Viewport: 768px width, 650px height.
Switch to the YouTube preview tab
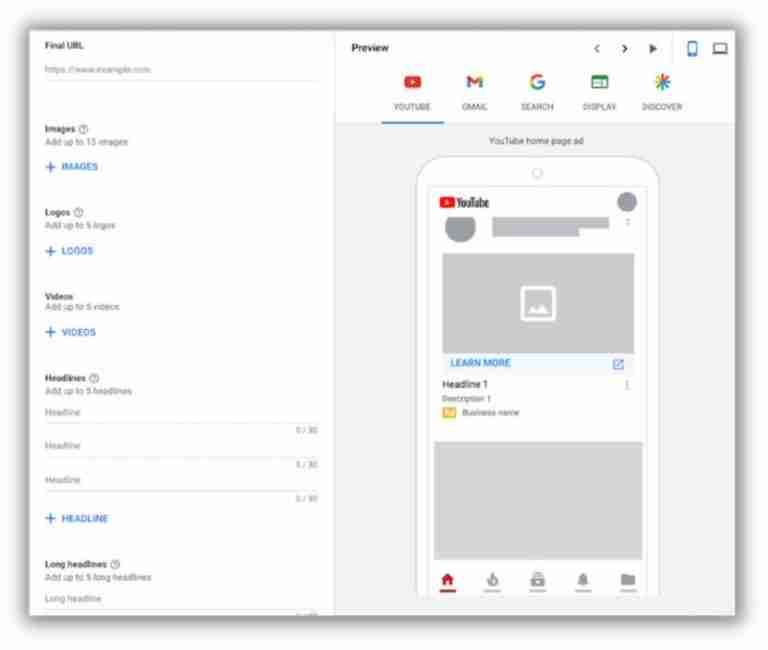point(412,92)
